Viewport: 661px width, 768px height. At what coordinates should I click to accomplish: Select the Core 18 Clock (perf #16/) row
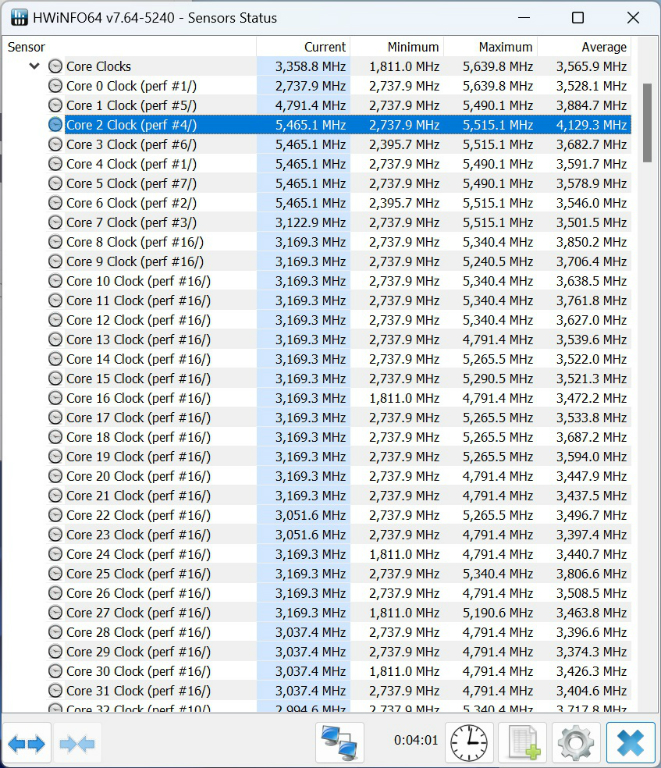(339, 437)
